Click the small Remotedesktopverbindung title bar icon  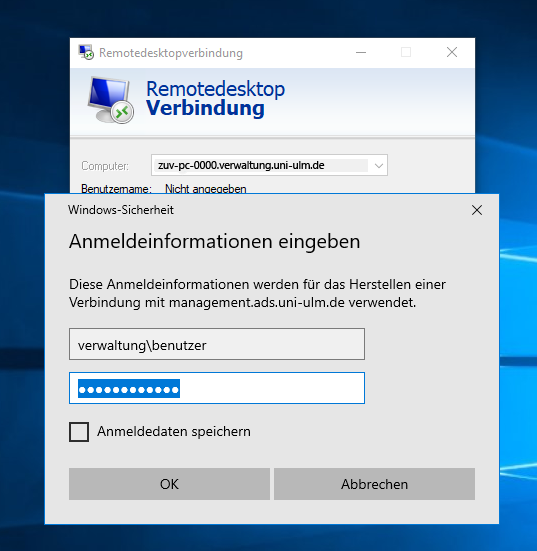point(86,52)
